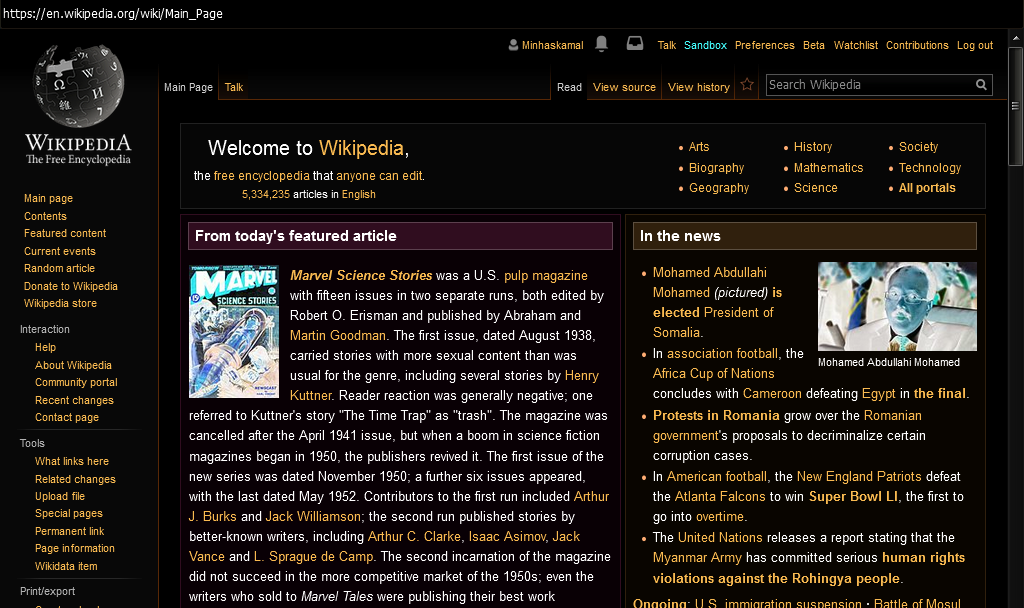Image resolution: width=1024 pixels, height=608 pixels.
Task: Open the Society portal link
Action: 918,147
